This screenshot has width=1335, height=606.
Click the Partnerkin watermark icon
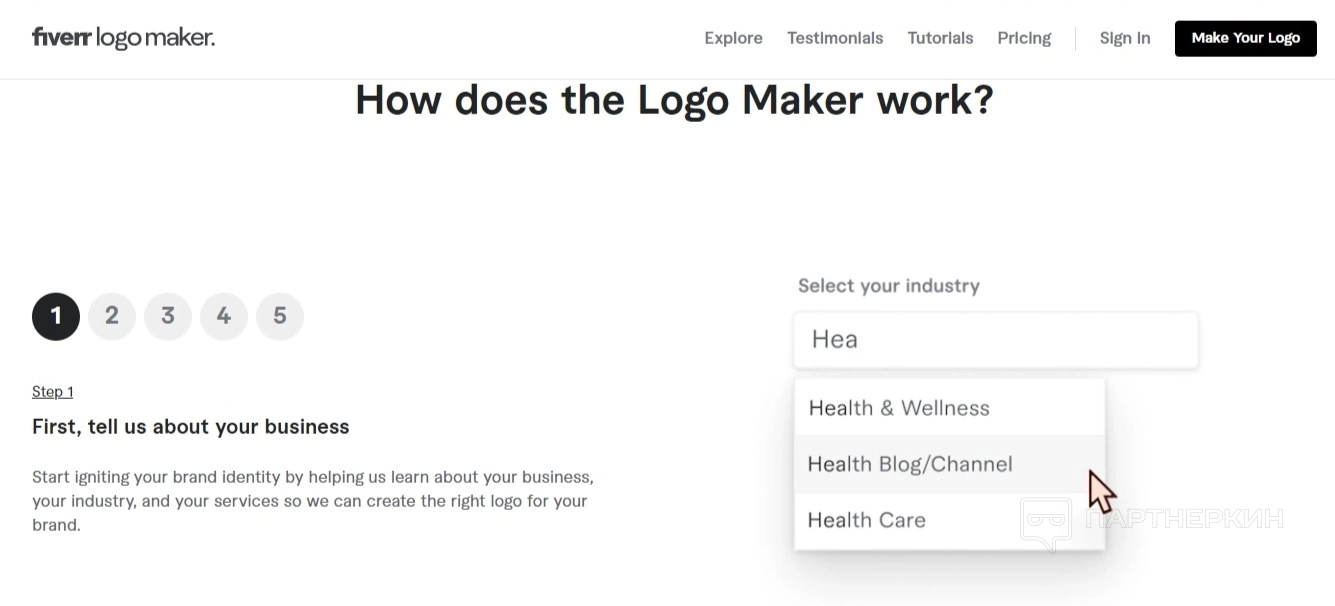[x=1046, y=523]
